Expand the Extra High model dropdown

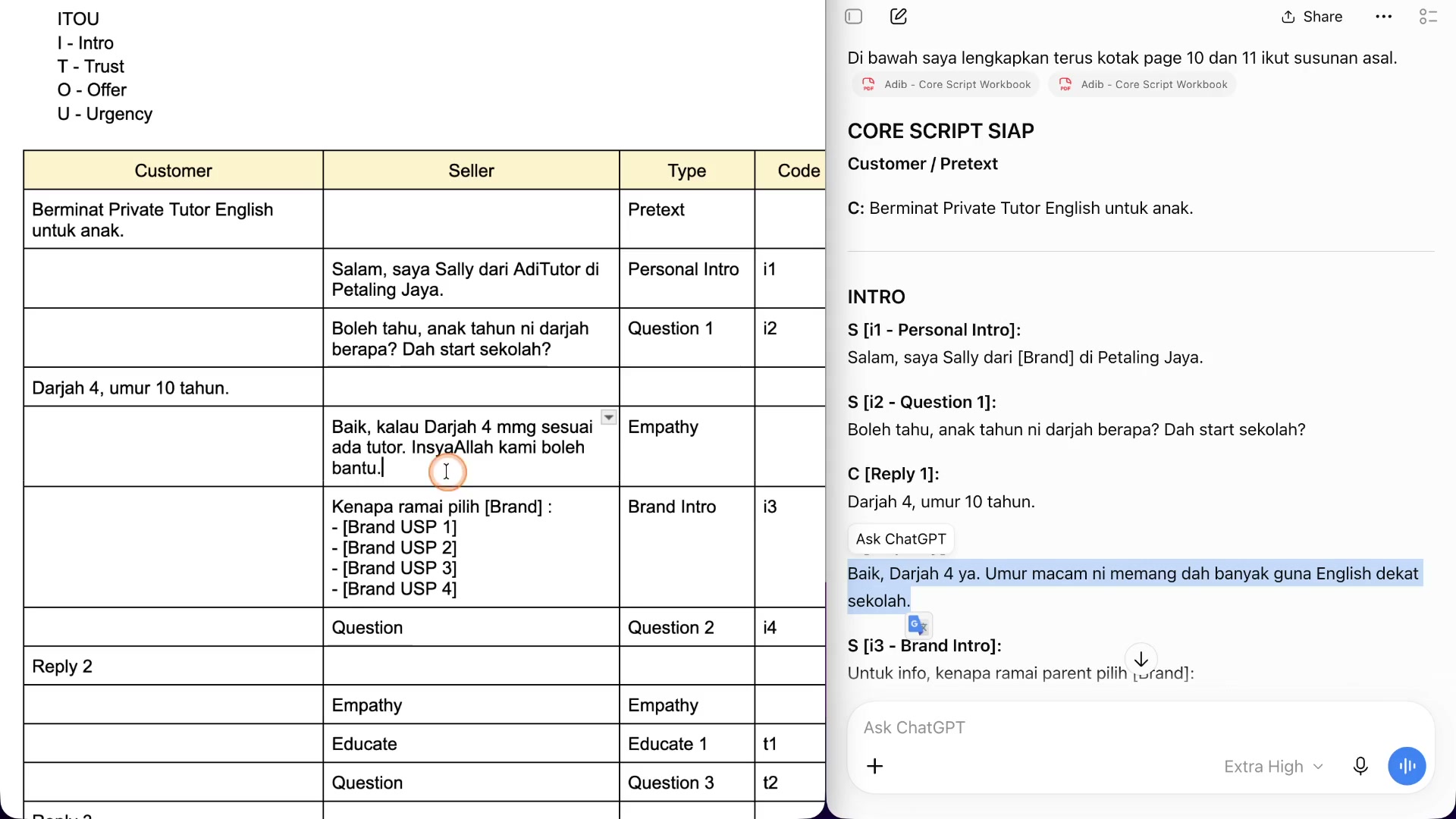(x=1273, y=767)
